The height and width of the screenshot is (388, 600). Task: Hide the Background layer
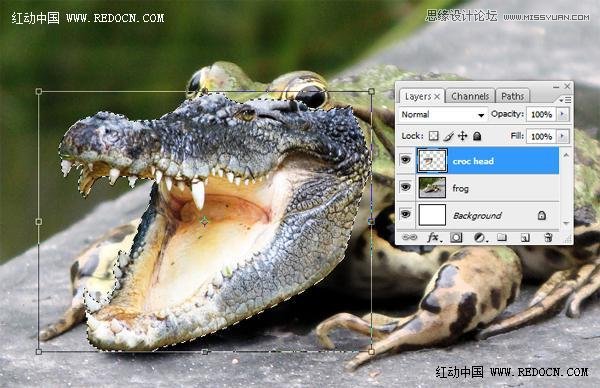[406, 214]
